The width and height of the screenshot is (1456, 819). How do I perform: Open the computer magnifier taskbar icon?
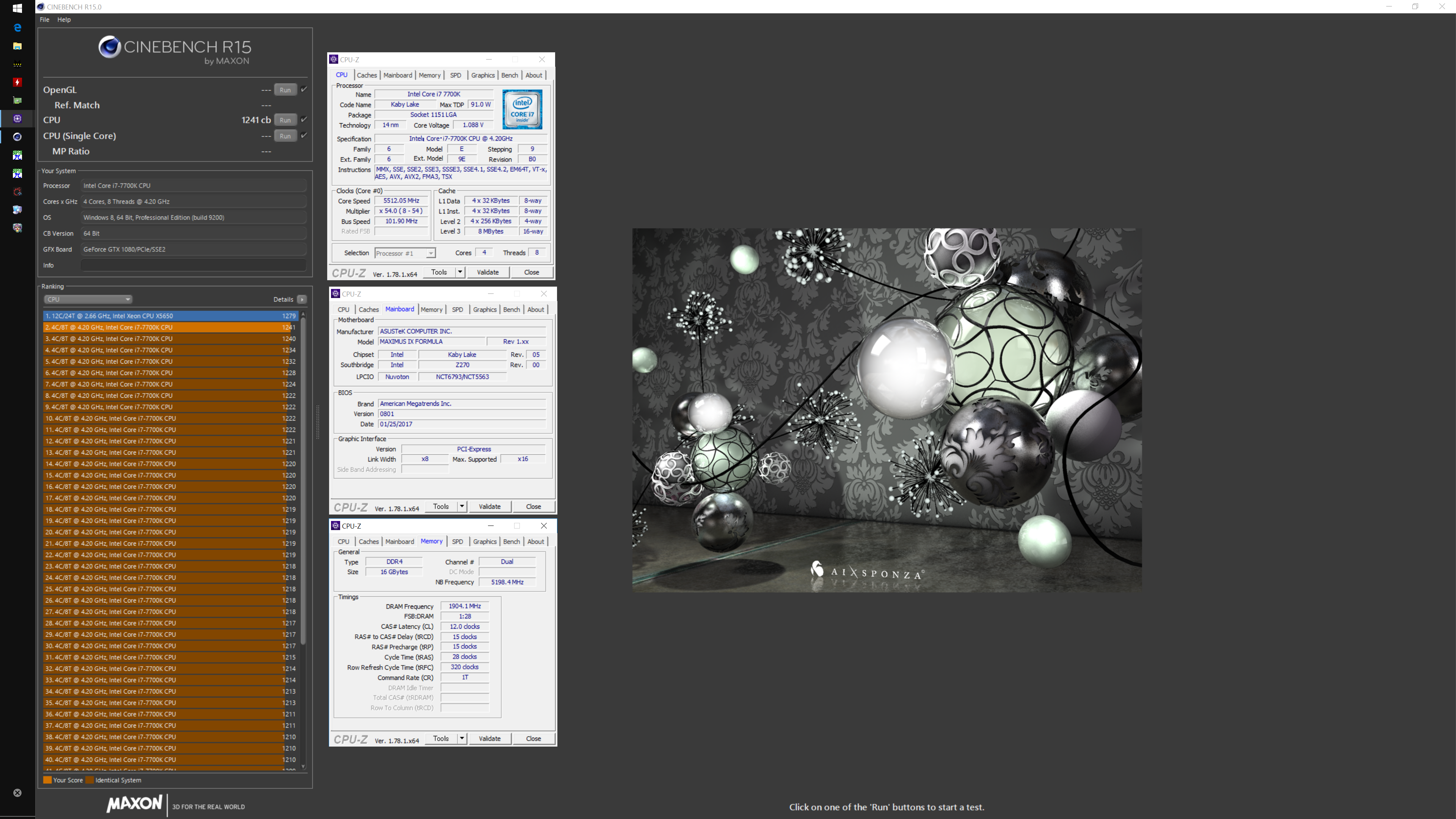point(17,210)
